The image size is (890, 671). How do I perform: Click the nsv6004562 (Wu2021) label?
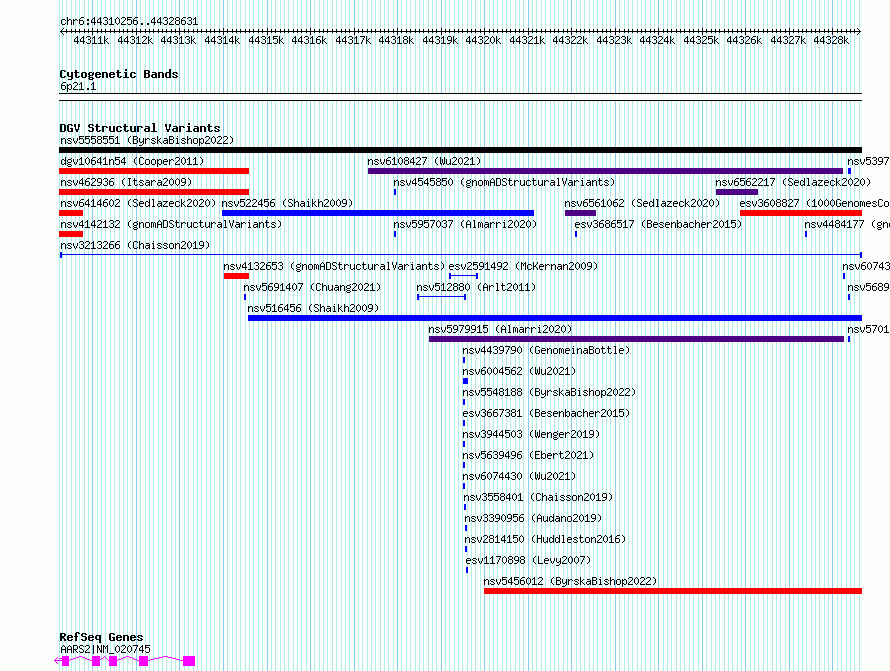[519, 371]
